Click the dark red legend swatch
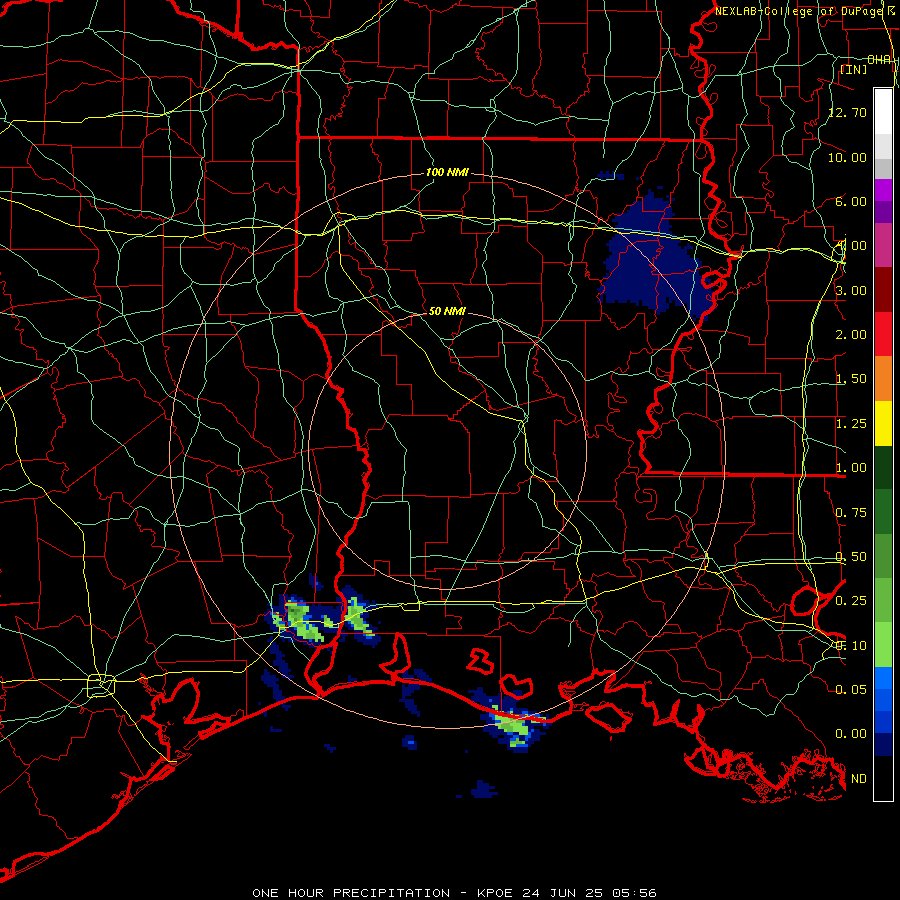Screen dimensions: 900x900 pos(883,290)
